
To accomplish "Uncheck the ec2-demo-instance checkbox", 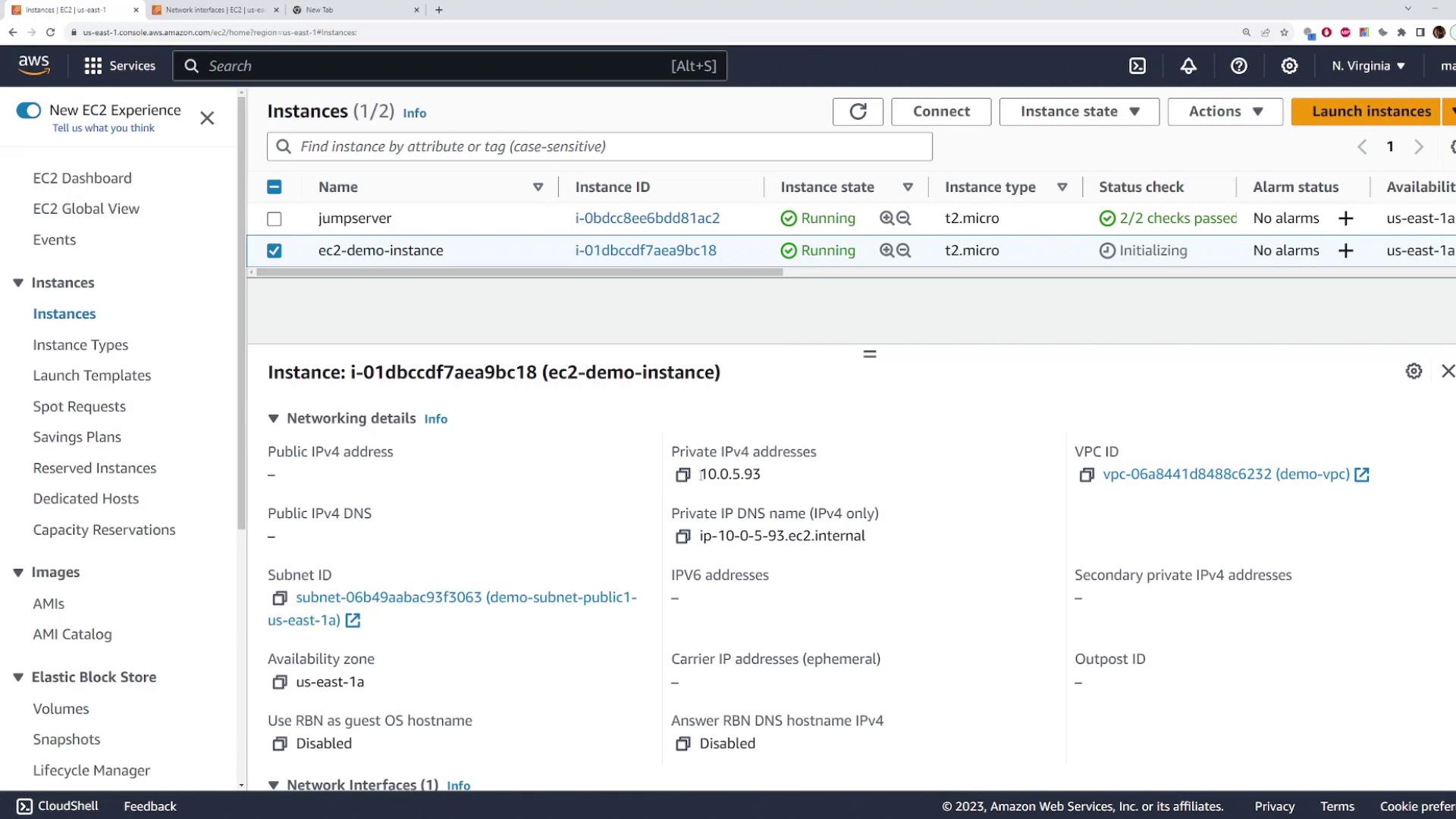I will point(275,251).
